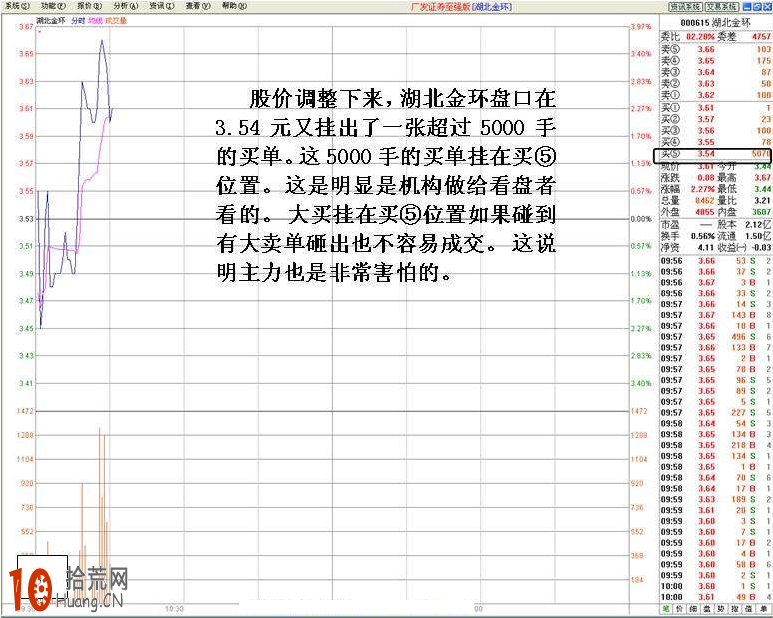Click the 10:30 time axis label
773x618 pixels.
pyautogui.click(x=174, y=609)
